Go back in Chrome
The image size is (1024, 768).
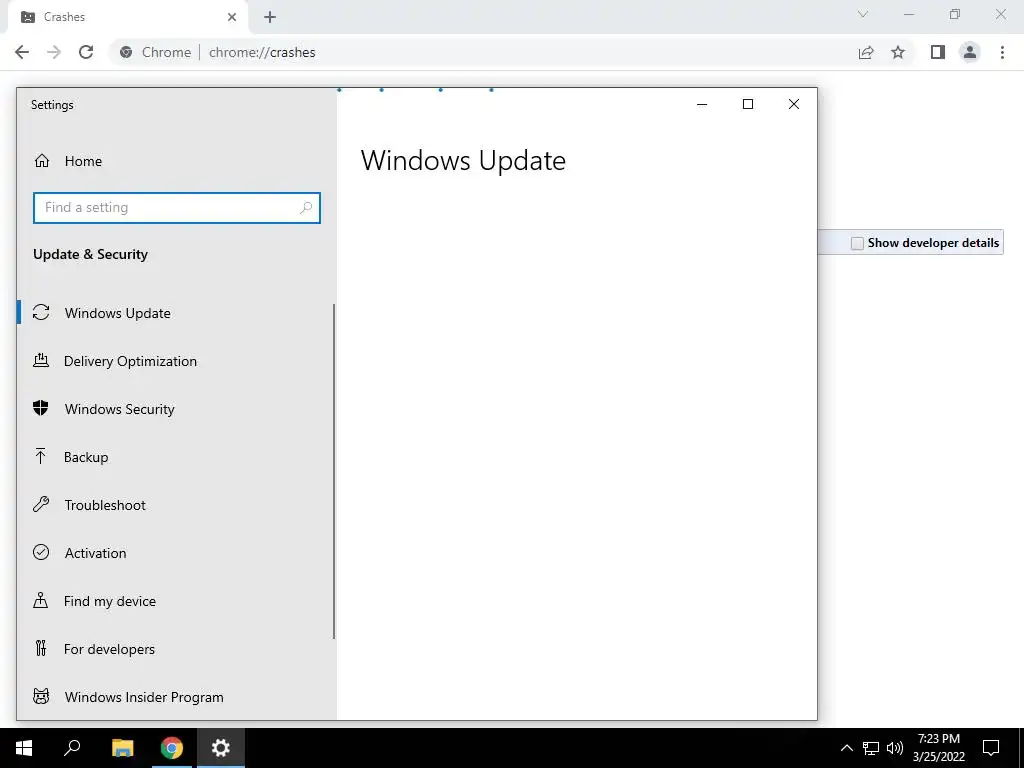coord(22,52)
